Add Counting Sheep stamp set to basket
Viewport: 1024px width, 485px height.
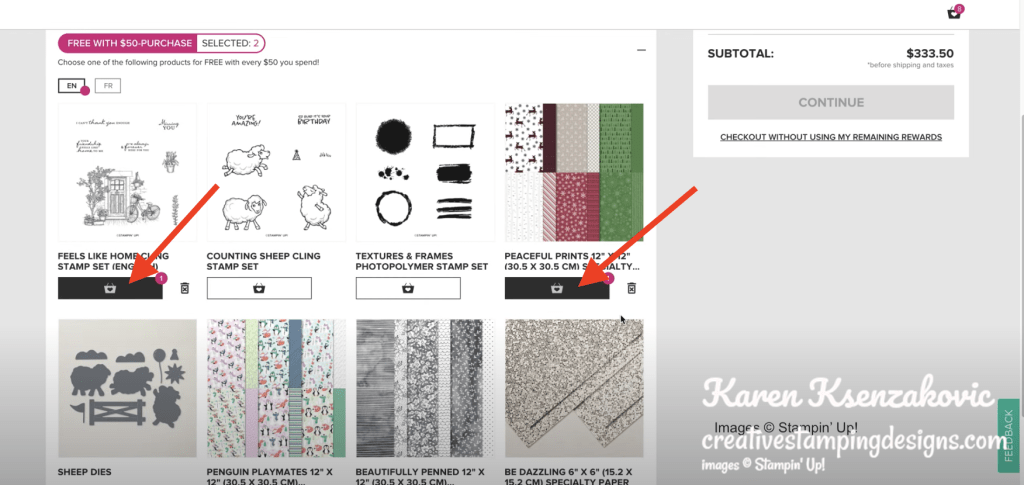(x=259, y=288)
